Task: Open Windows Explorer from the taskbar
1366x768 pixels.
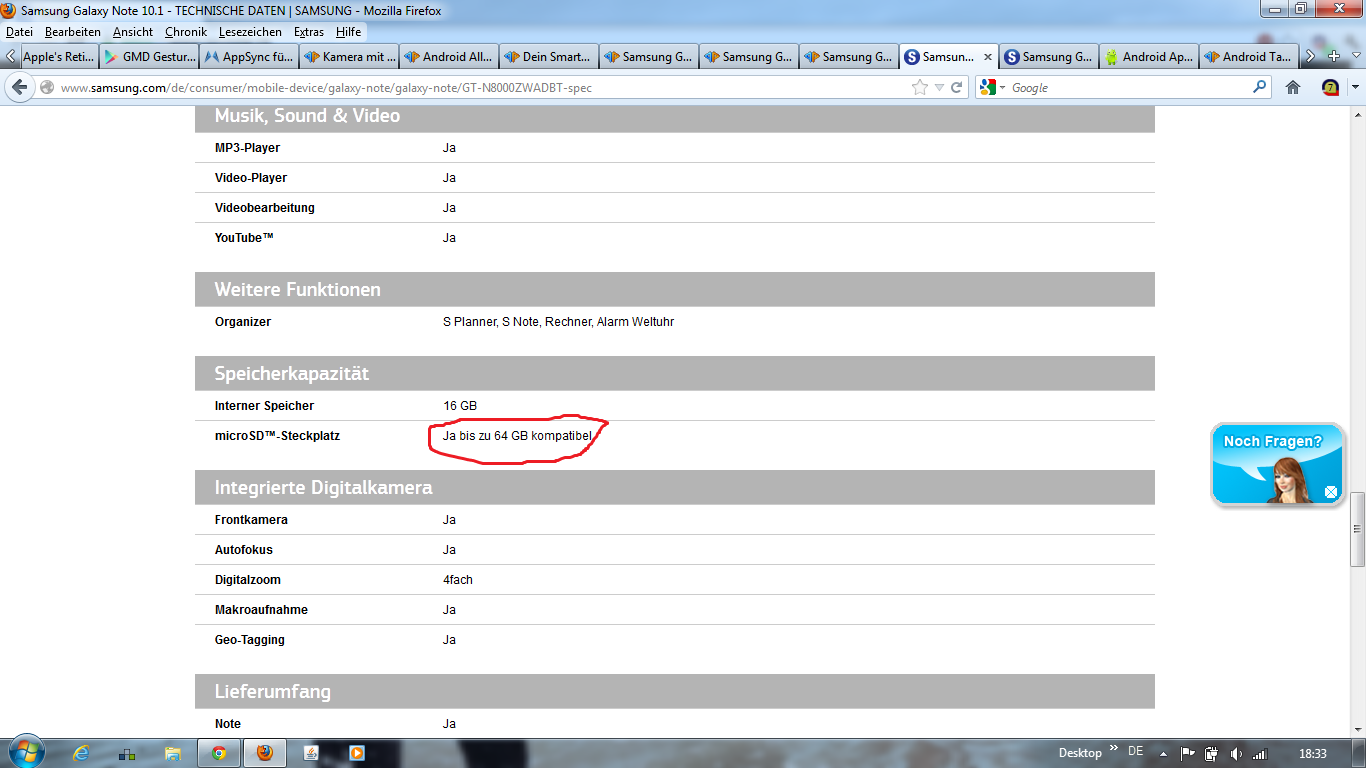Action: pyautogui.click(x=173, y=753)
